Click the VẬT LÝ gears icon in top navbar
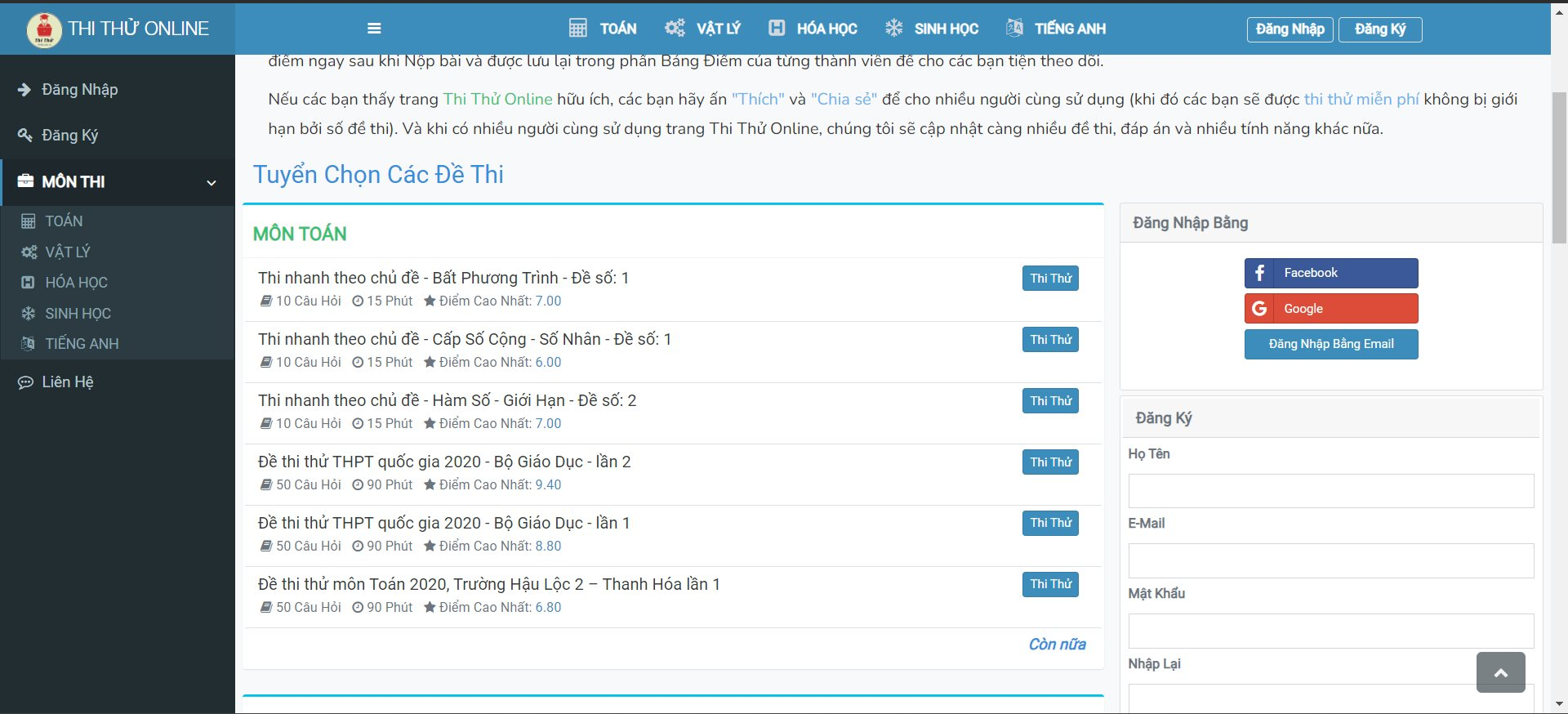This screenshot has width=1568, height=714. pos(675,29)
